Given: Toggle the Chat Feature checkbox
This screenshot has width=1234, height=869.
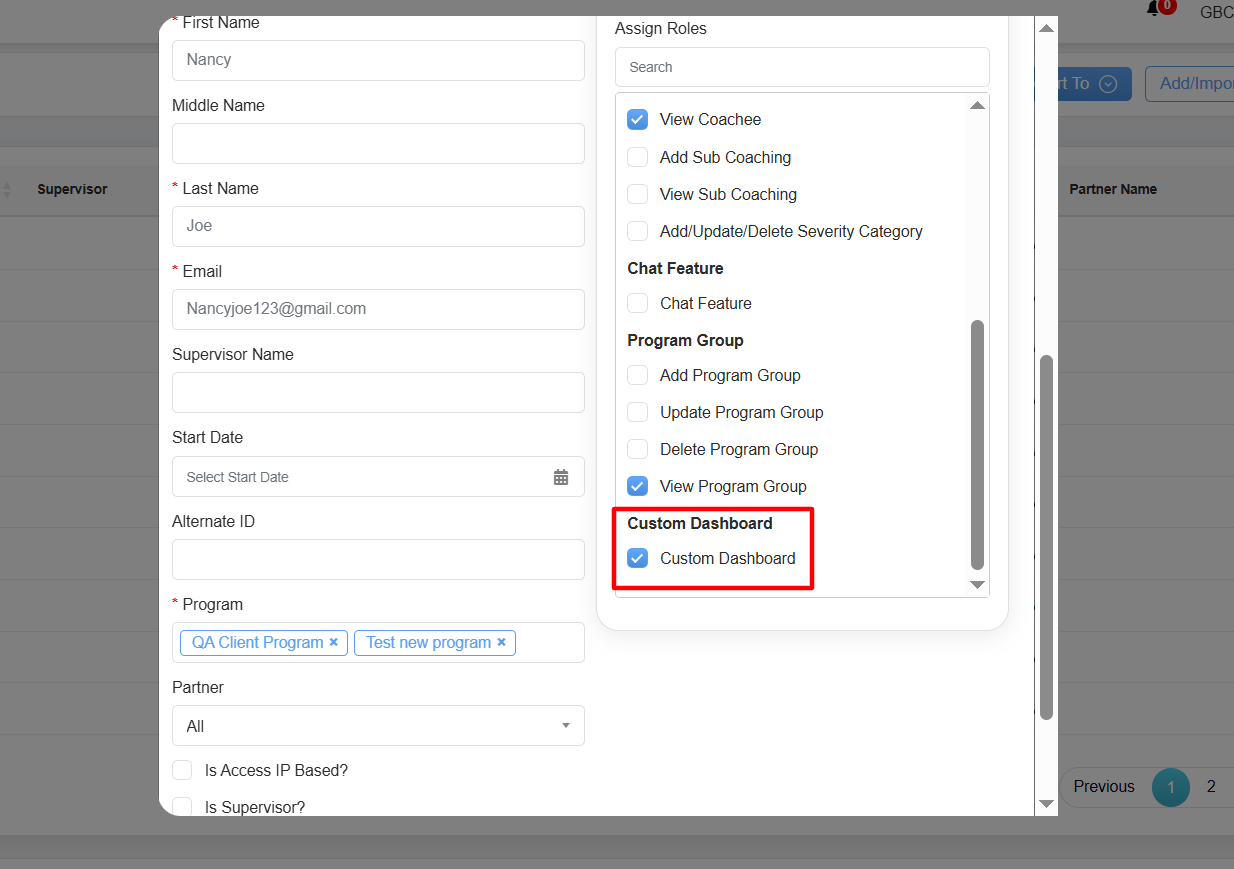Looking at the screenshot, I should tap(637, 303).
